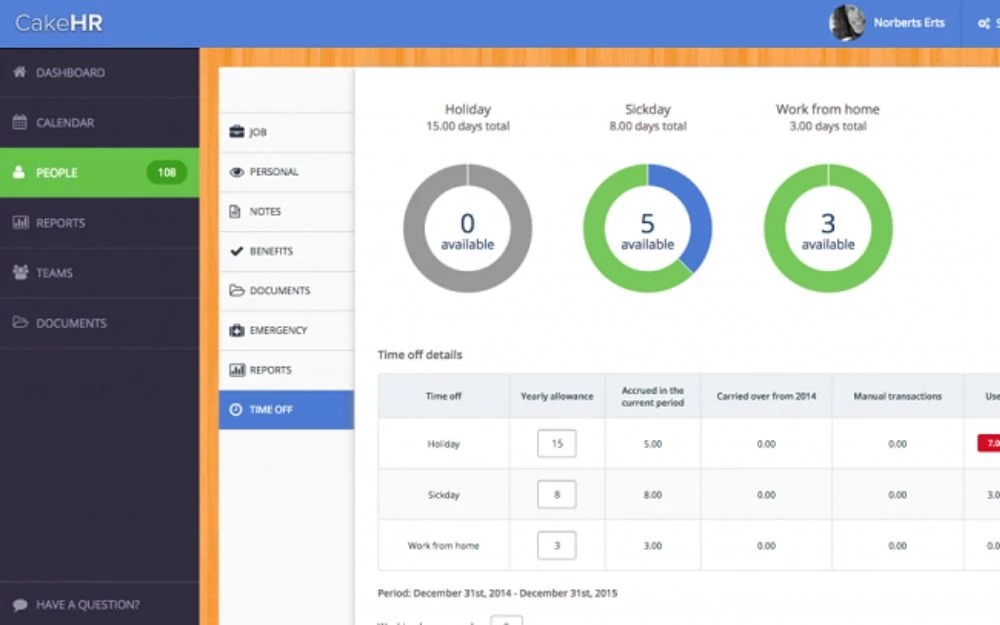Click the red Holiday used badge
The image size is (1000, 625).
click(989, 443)
